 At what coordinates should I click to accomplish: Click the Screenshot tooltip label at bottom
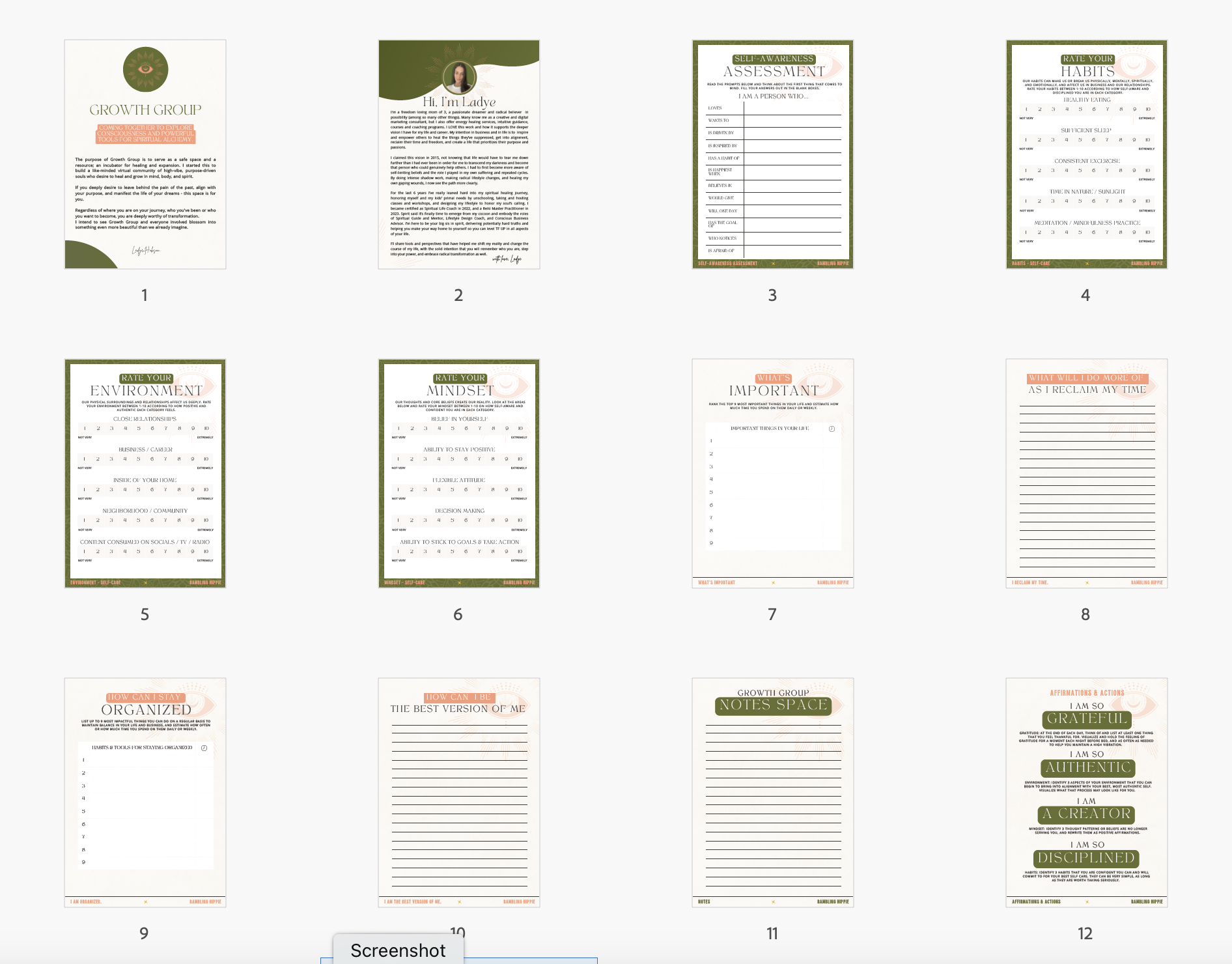pyautogui.click(x=397, y=950)
